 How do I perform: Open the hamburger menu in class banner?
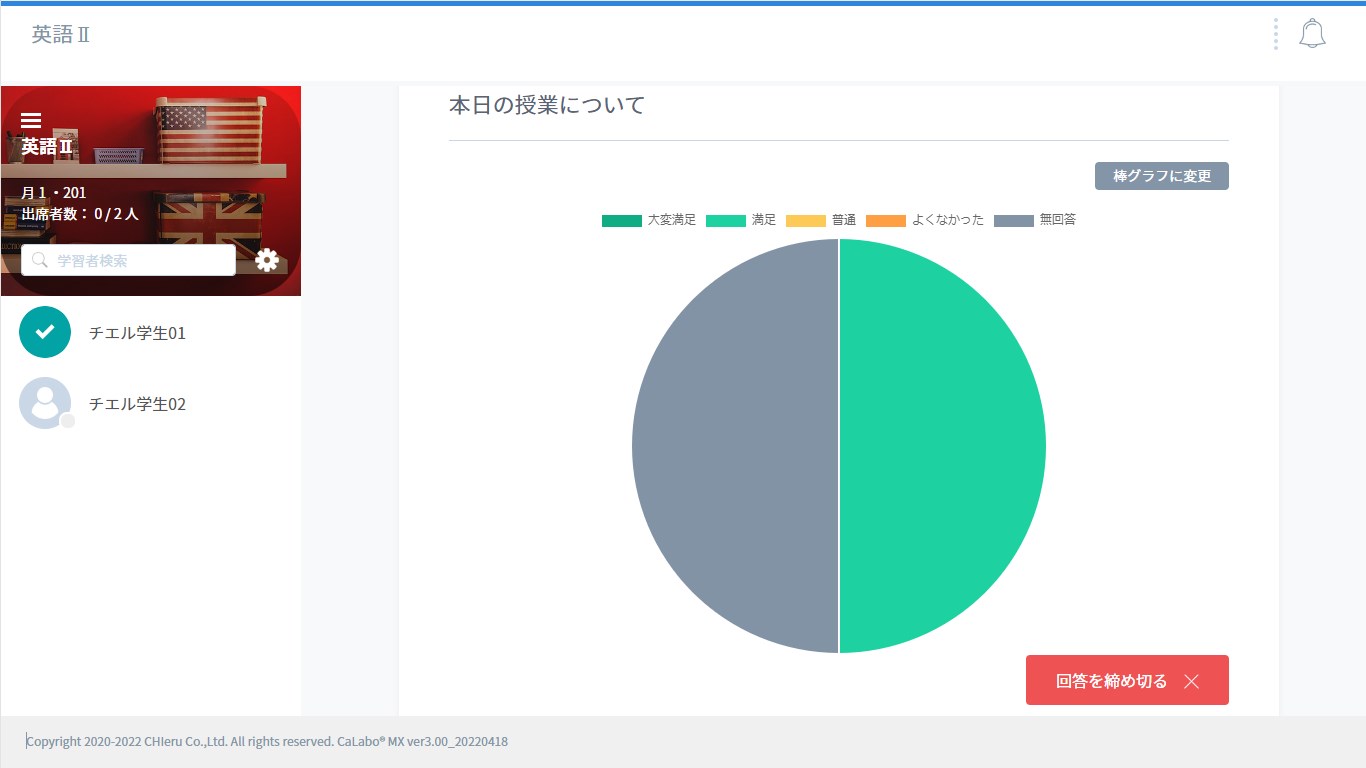31,120
